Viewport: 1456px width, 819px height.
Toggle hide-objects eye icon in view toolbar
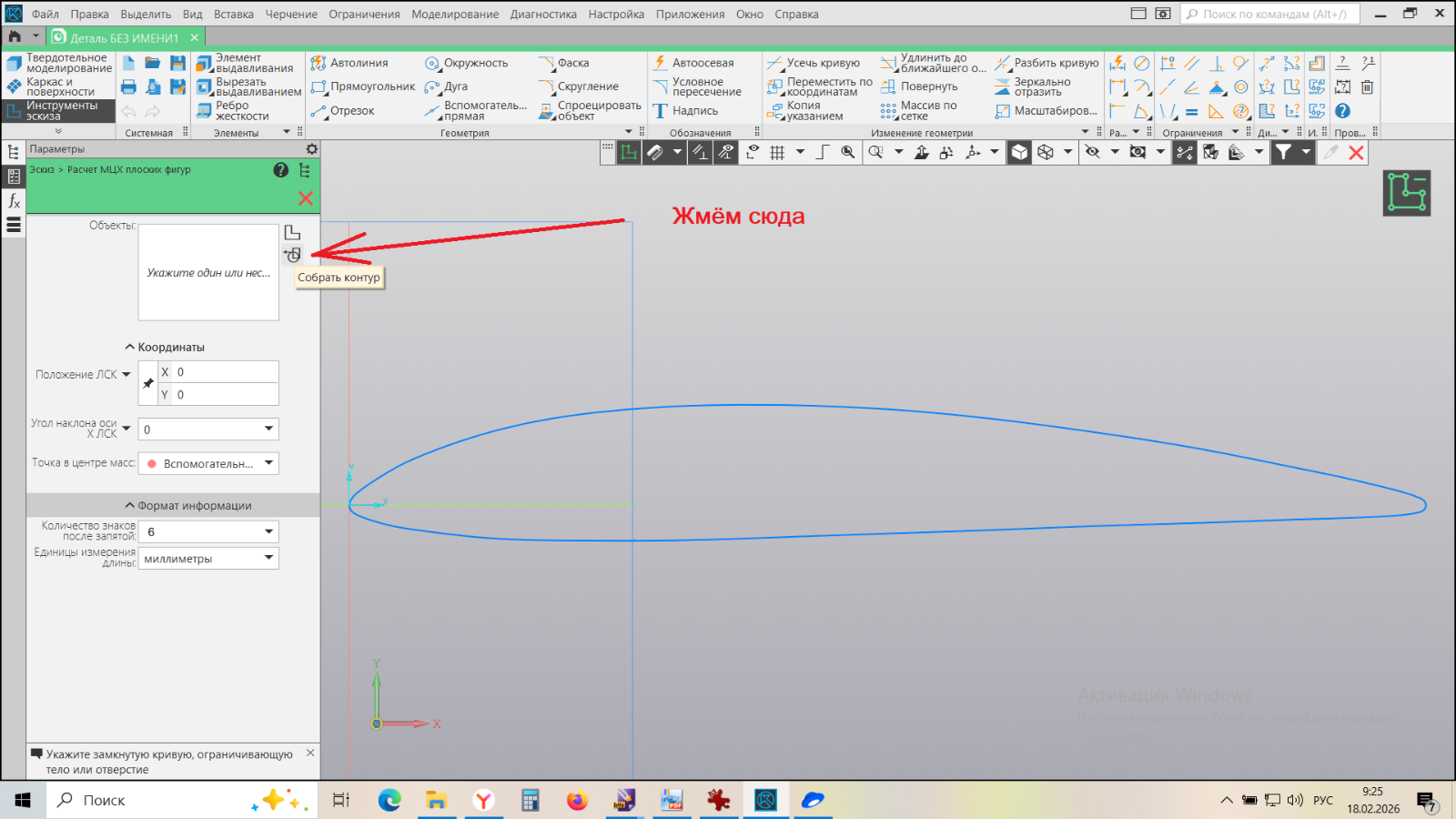(1092, 153)
